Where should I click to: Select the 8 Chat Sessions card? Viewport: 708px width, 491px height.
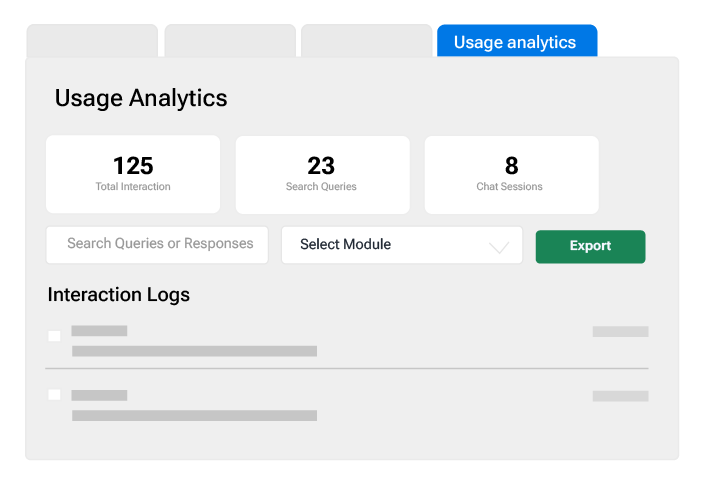(511, 174)
